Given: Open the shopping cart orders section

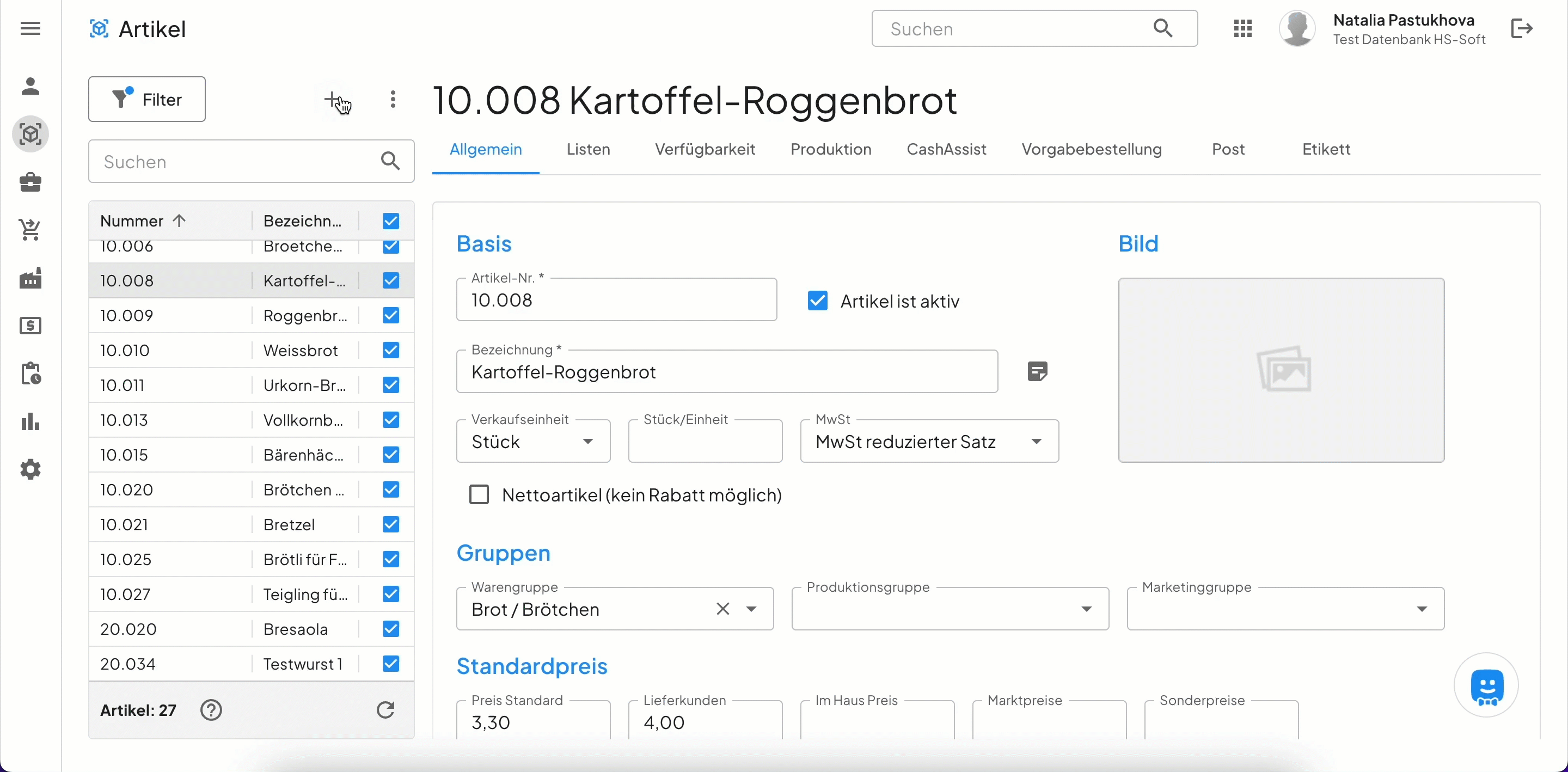Looking at the screenshot, I should (x=30, y=230).
